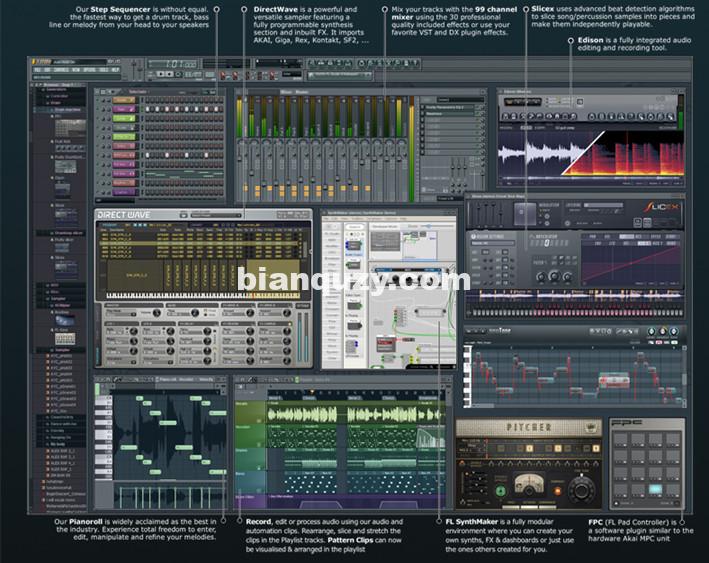This screenshot has width=709, height=563.
Task: Click the first icon in Edison's toolbar
Action: pos(506,117)
